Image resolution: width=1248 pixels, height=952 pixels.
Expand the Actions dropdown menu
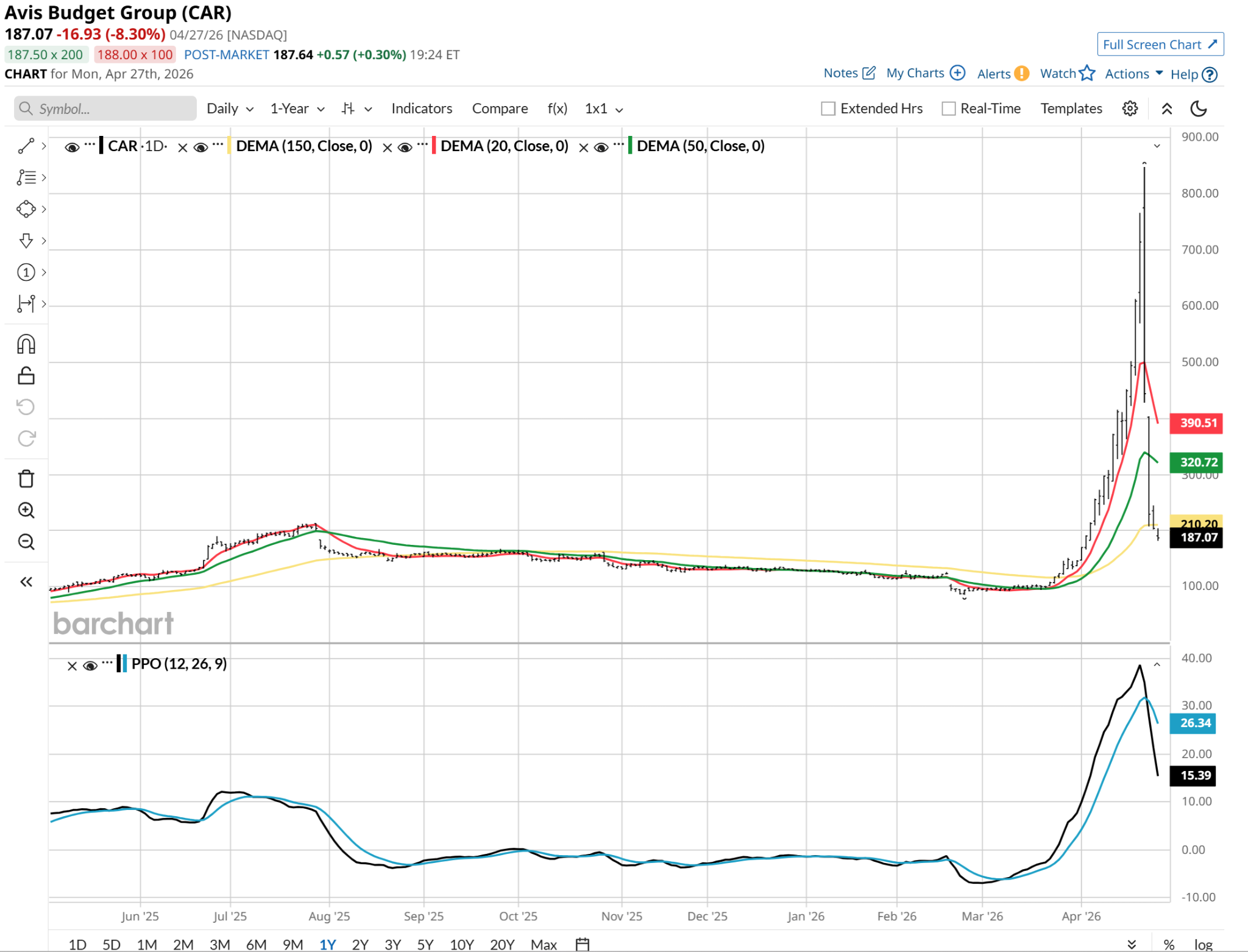click(1133, 74)
